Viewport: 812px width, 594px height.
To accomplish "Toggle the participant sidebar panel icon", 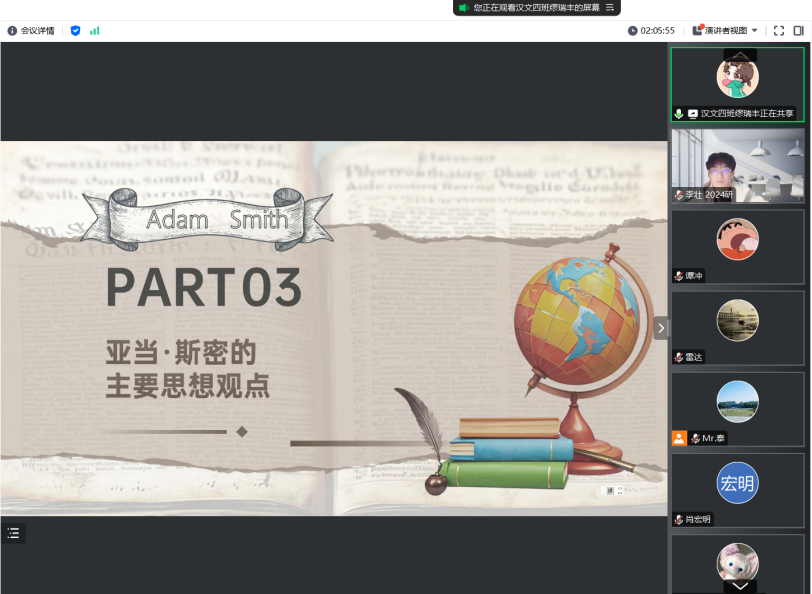I will pyautogui.click(x=798, y=31).
